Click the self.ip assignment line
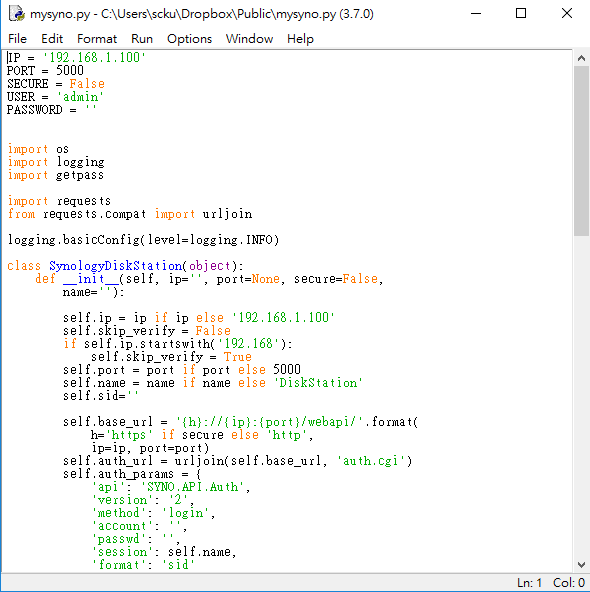This screenshot has width=590, height=592. click(199, 318)
